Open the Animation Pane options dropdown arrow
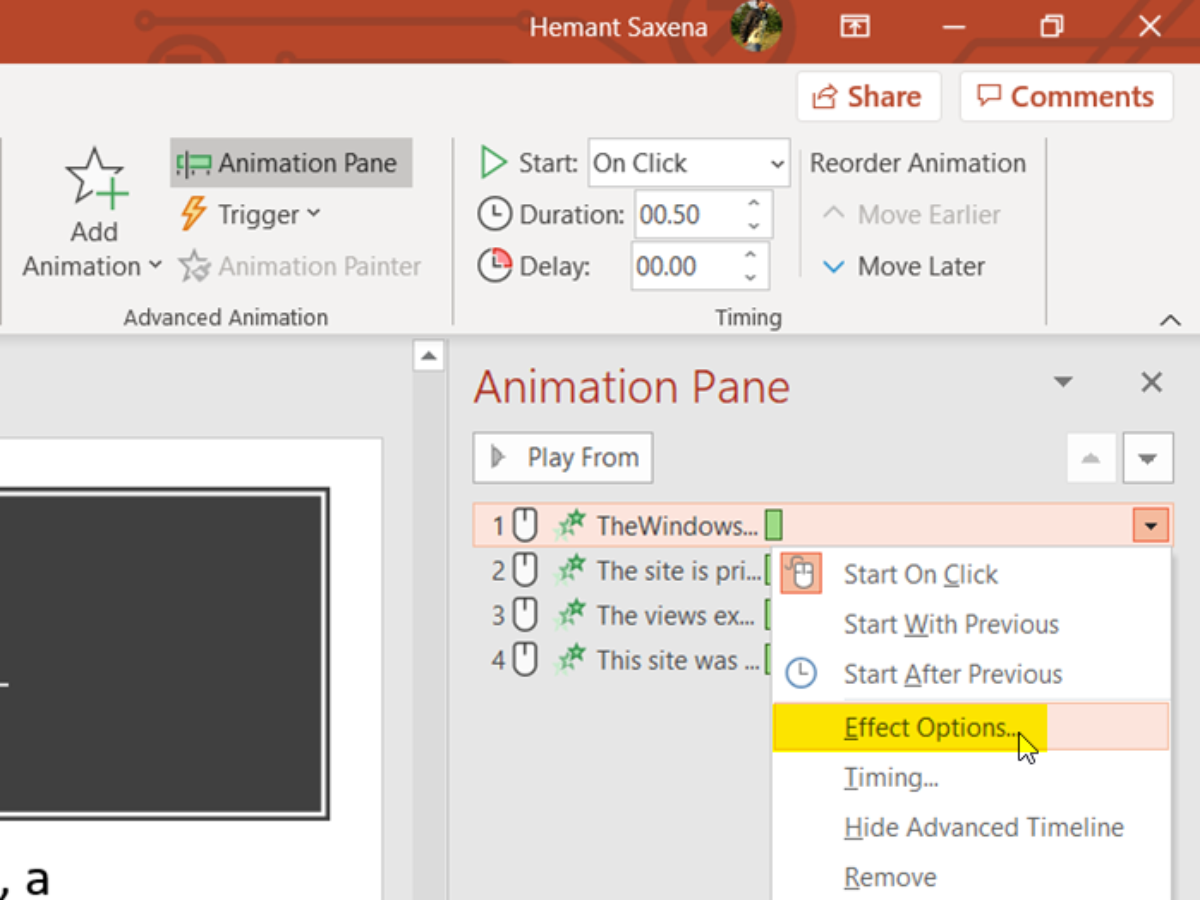 (1063, 382)
